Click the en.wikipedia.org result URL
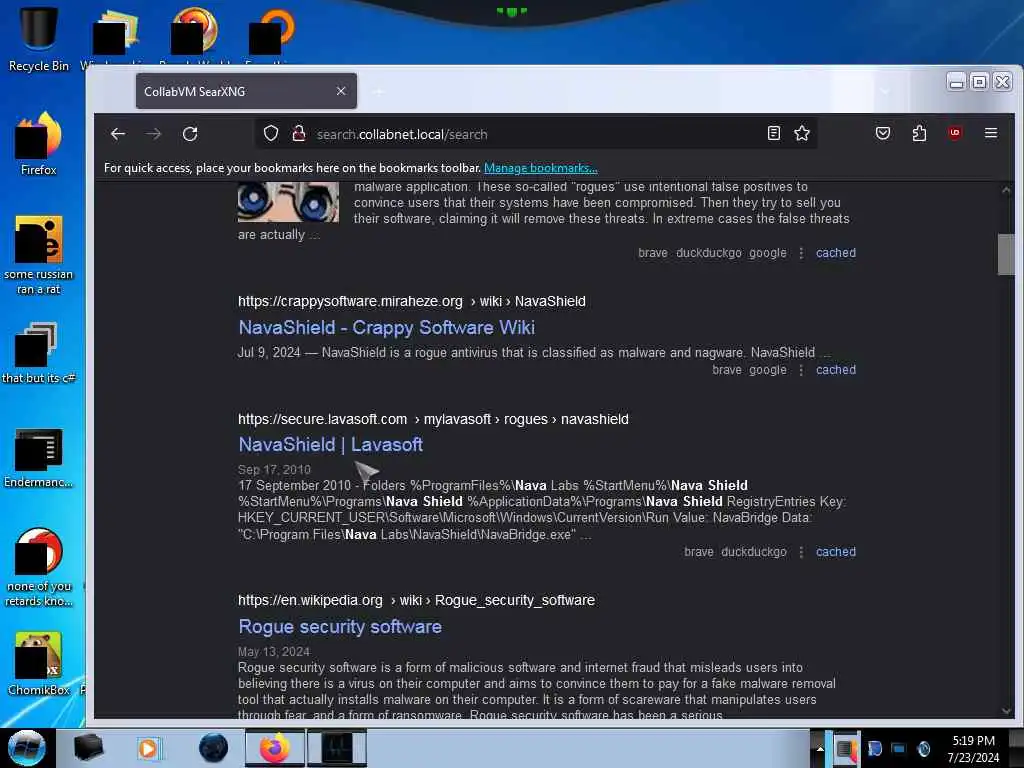The width and height of the screenshot is (1024, 768). click(416, 600)
